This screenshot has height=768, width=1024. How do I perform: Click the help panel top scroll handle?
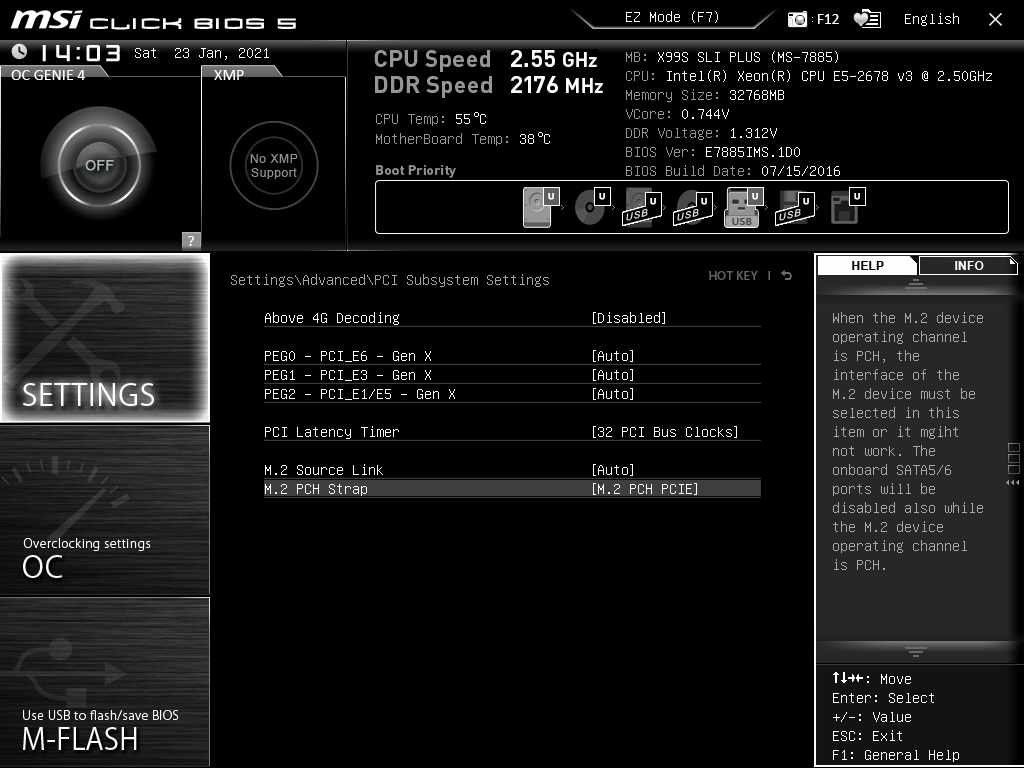click(x=916, y=284)
